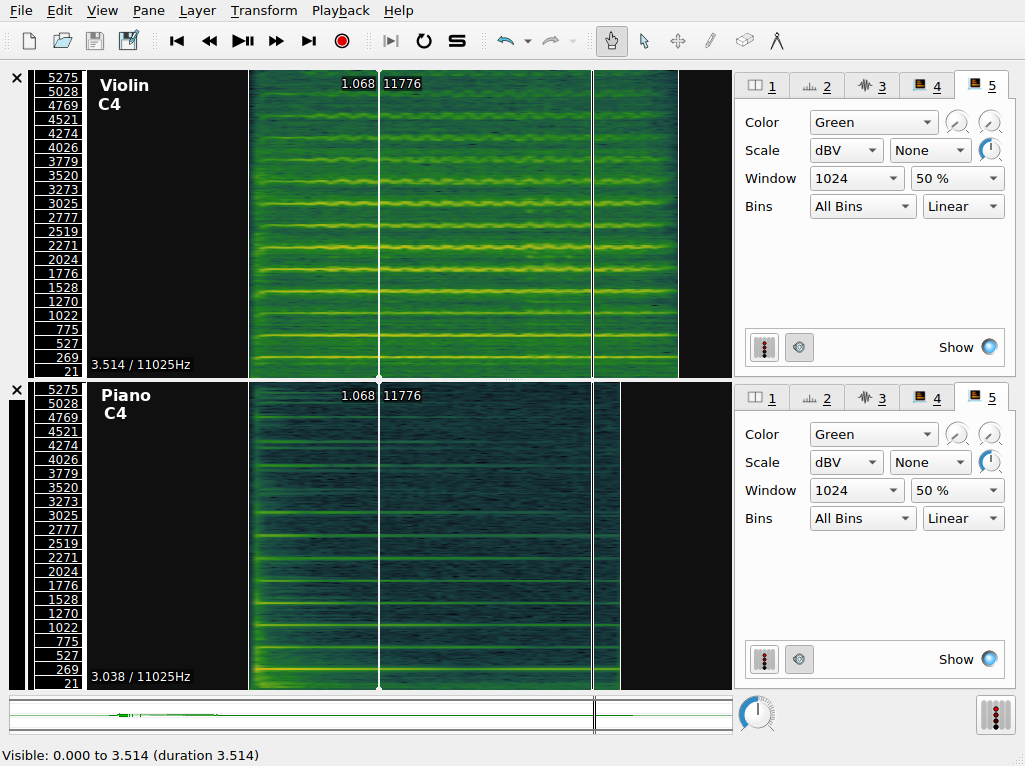Click the rewind playback button
1025x766 pixels.
209,41
